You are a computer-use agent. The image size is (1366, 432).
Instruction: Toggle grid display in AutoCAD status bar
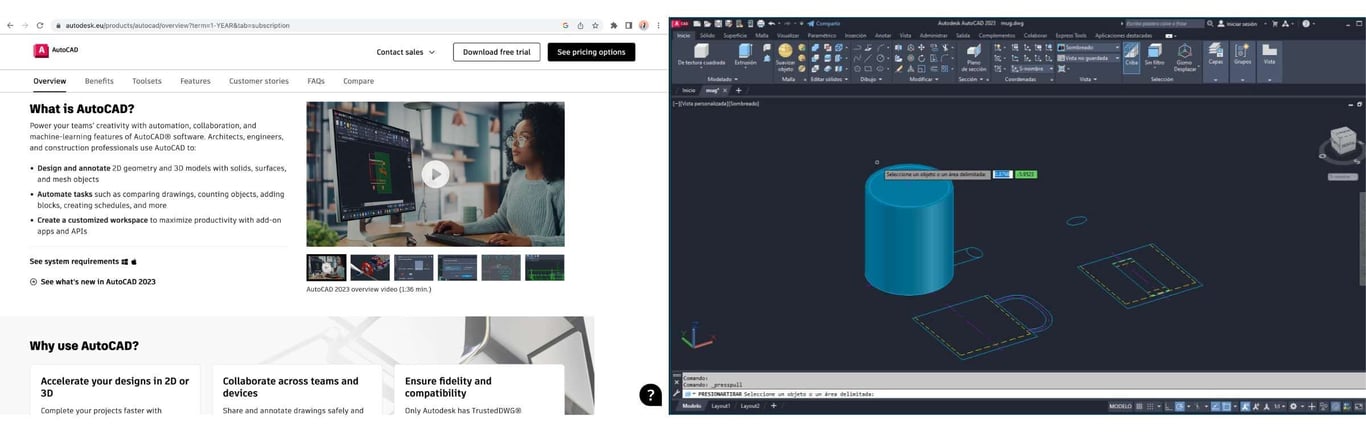click(x=1139, y=406)
